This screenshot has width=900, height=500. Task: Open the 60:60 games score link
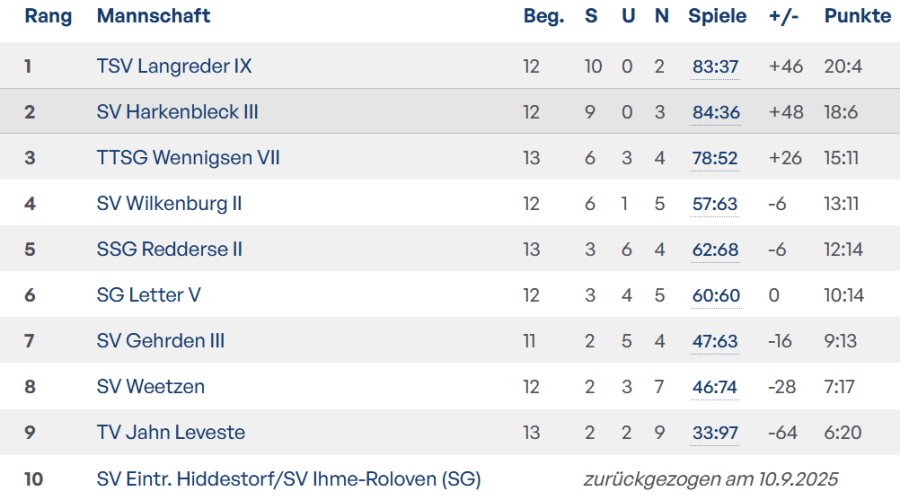[715, 296]
